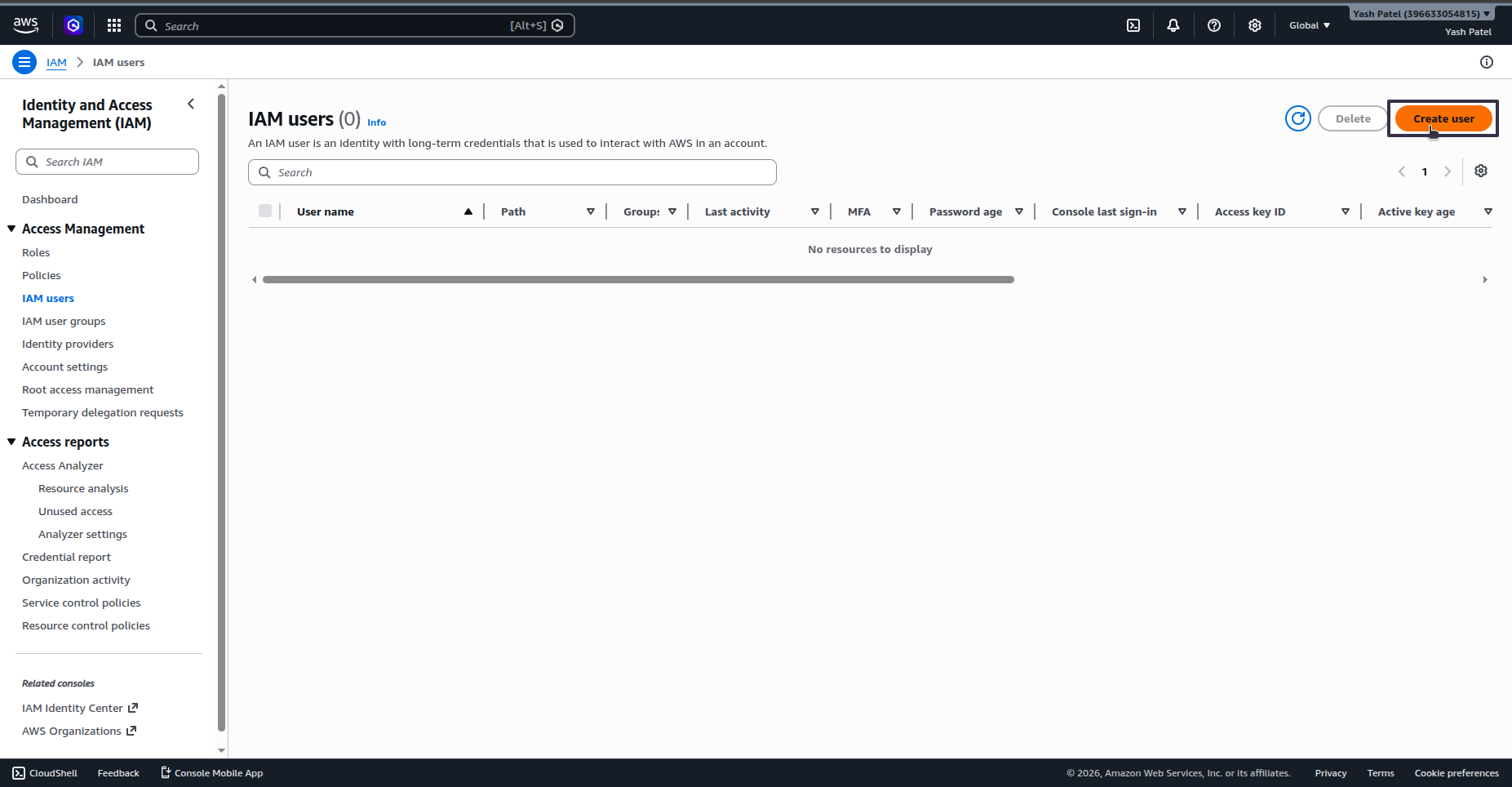The width and height of the screenshot is (1512, 787).
Task: Open the info panel icon at right
Action: coord(1487,62)
